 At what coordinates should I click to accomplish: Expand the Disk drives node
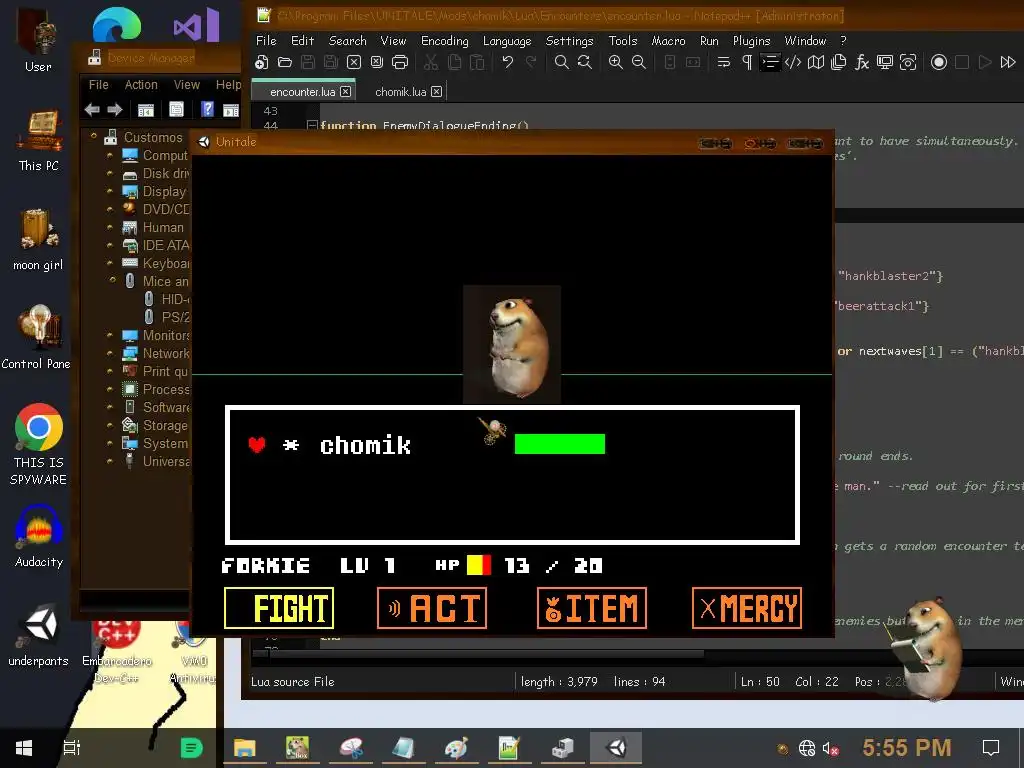pos(110,174)
